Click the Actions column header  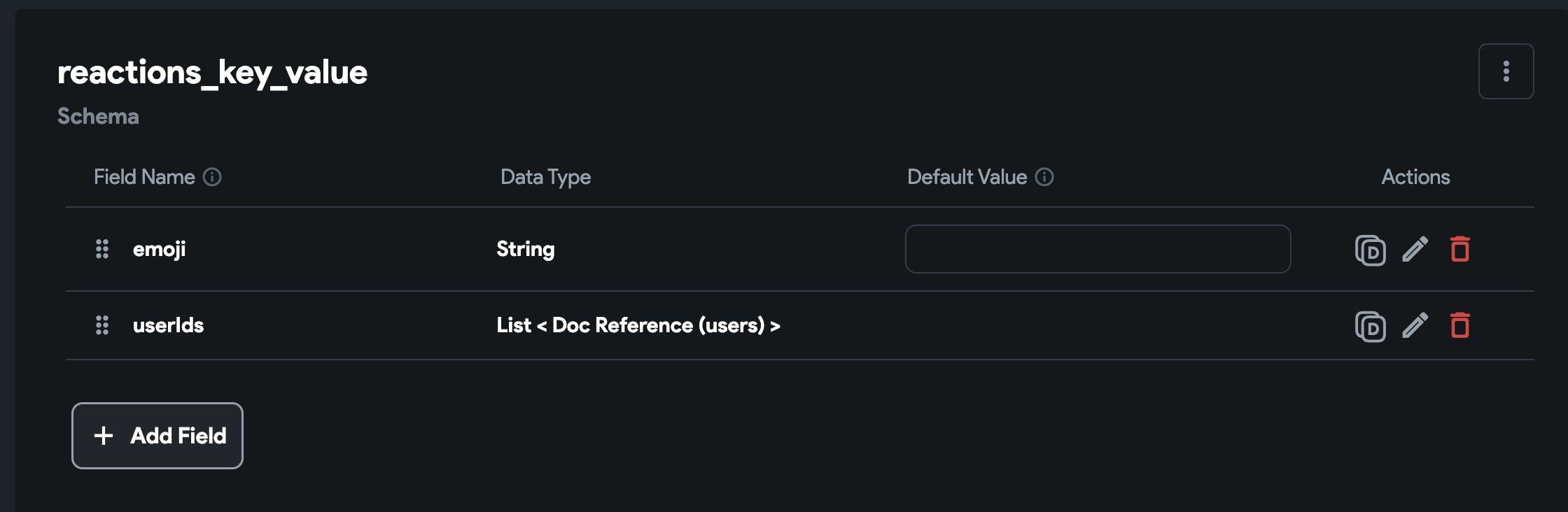pos(1415,177)
